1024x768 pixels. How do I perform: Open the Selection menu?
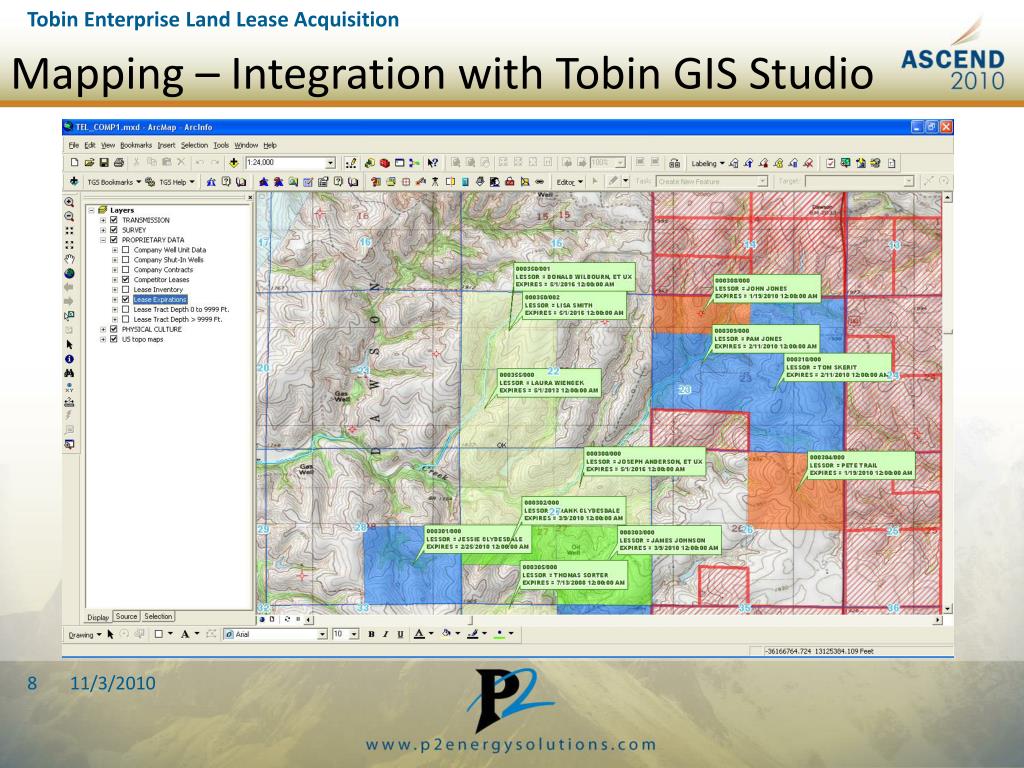[x=195, y=145]
